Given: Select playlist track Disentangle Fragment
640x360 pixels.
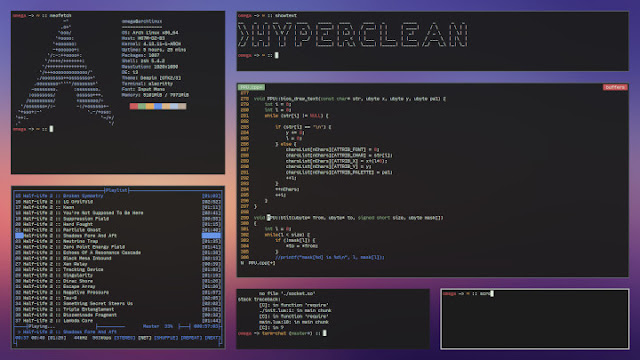Looking at the screenshot, I should [x=118, y=315].
